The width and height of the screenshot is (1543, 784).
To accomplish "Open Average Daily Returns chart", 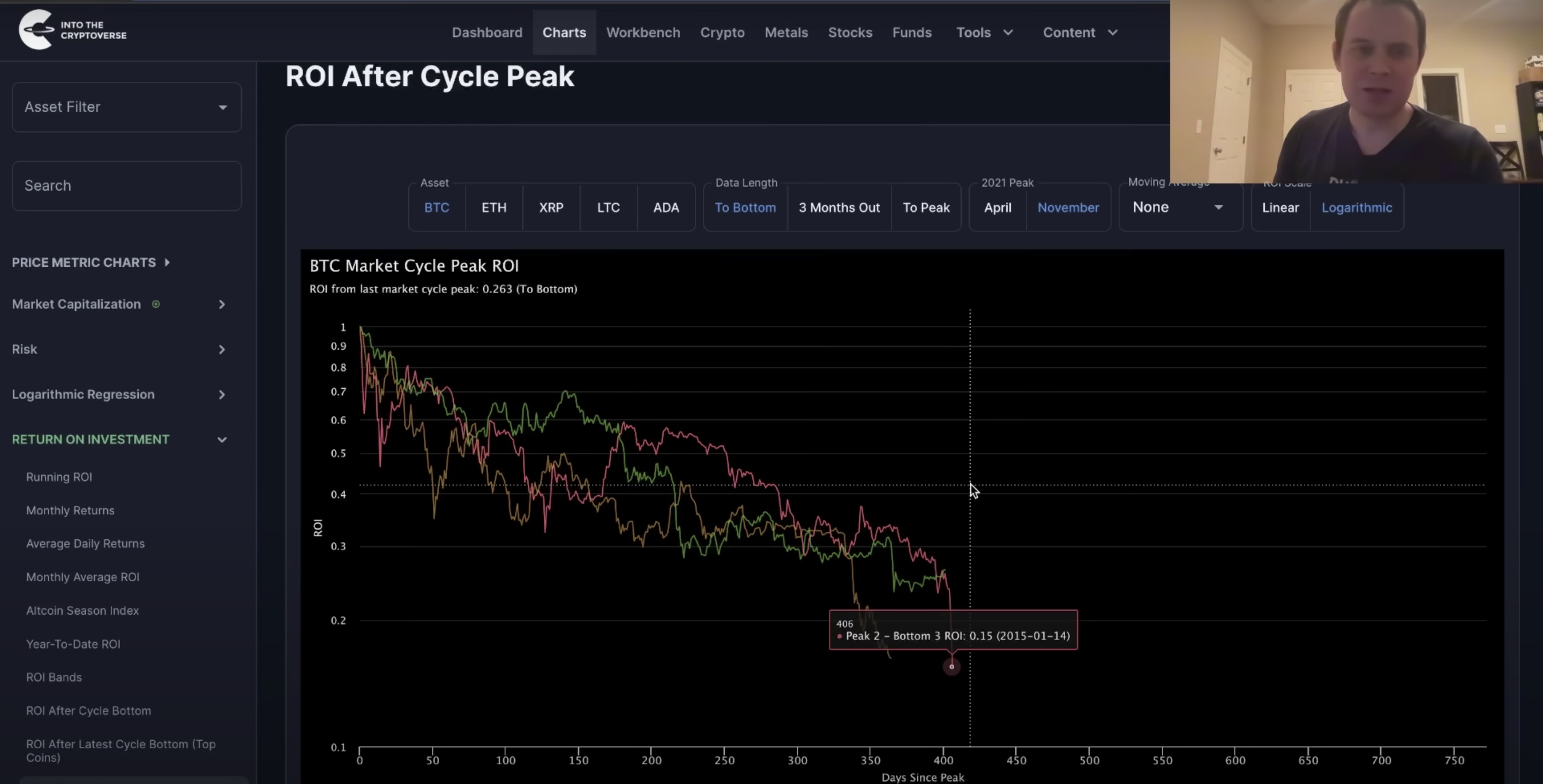I will click(85, 544).
